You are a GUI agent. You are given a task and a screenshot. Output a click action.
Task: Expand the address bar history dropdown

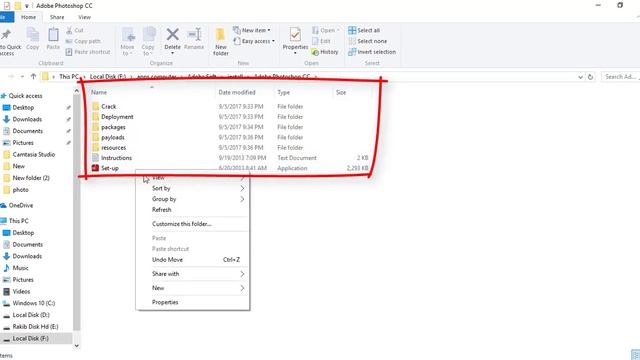tap(580, 77)
